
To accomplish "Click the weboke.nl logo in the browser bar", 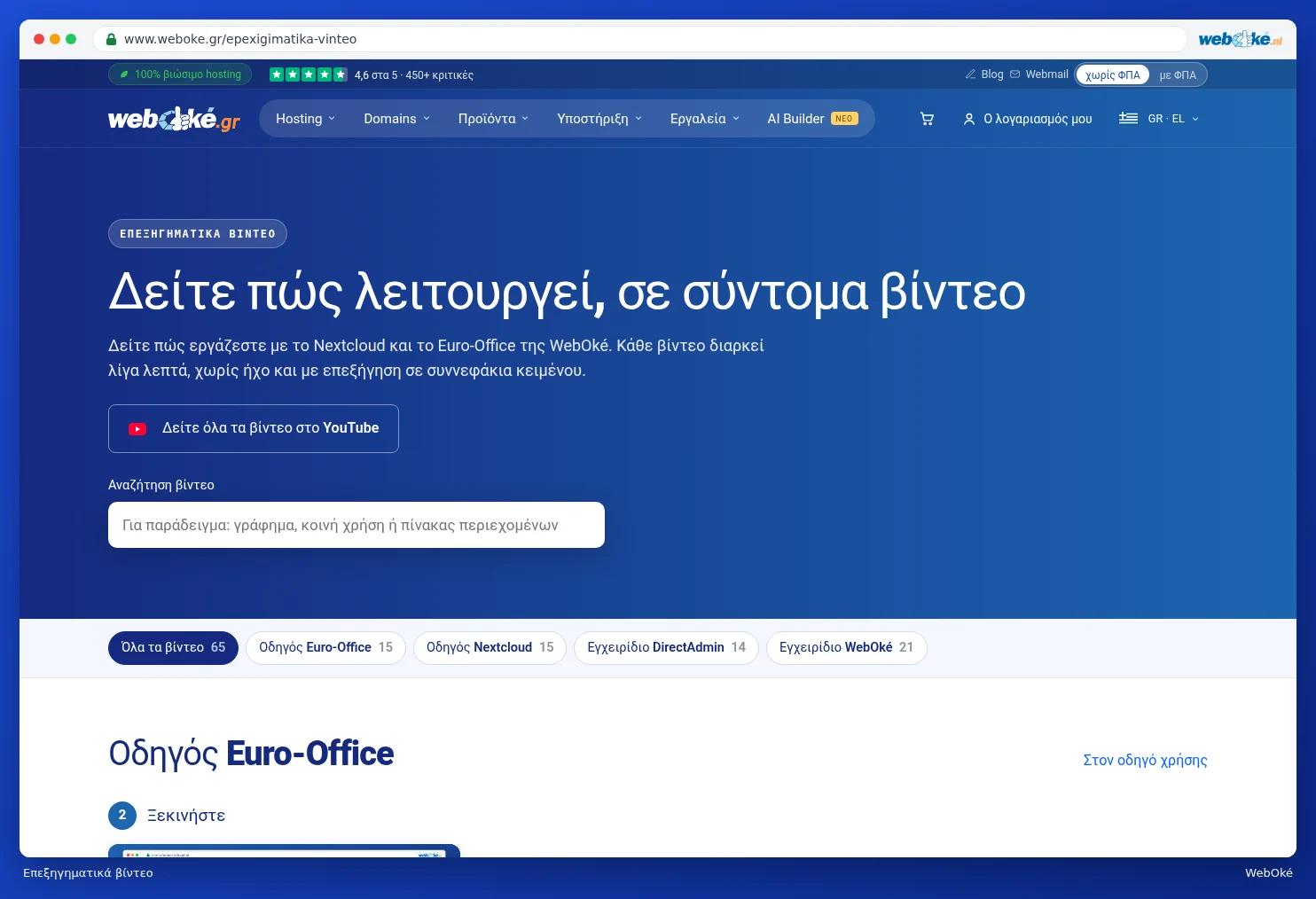I will click(x=1240, y=39).
